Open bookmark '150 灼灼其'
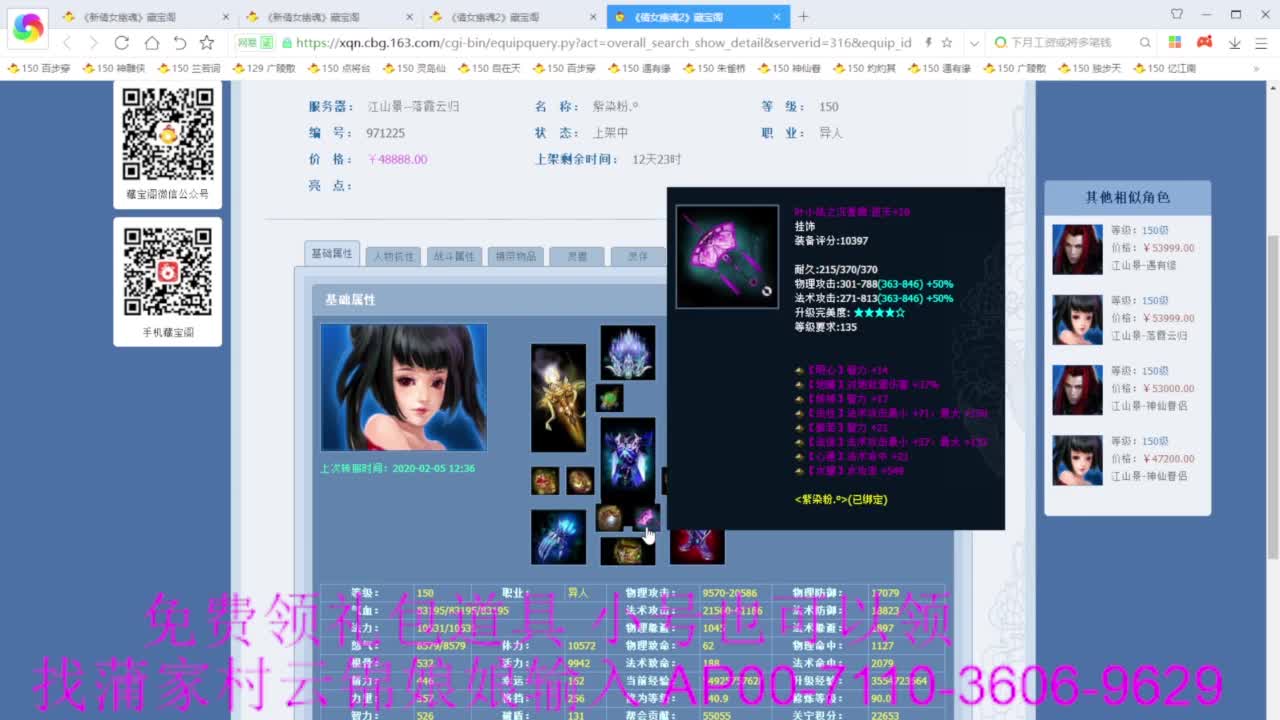The image size is (1280, 720). 863,68
